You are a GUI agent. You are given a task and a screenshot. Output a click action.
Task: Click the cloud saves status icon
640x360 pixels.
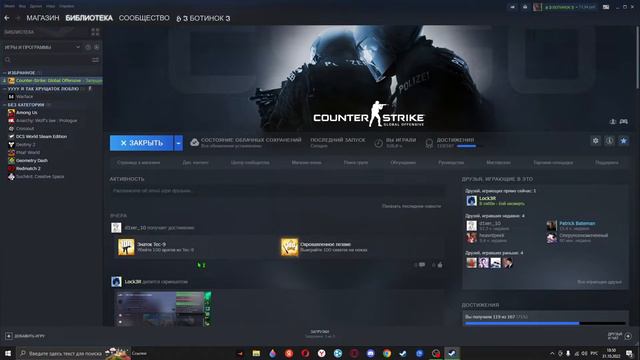(x=195, y=142)
